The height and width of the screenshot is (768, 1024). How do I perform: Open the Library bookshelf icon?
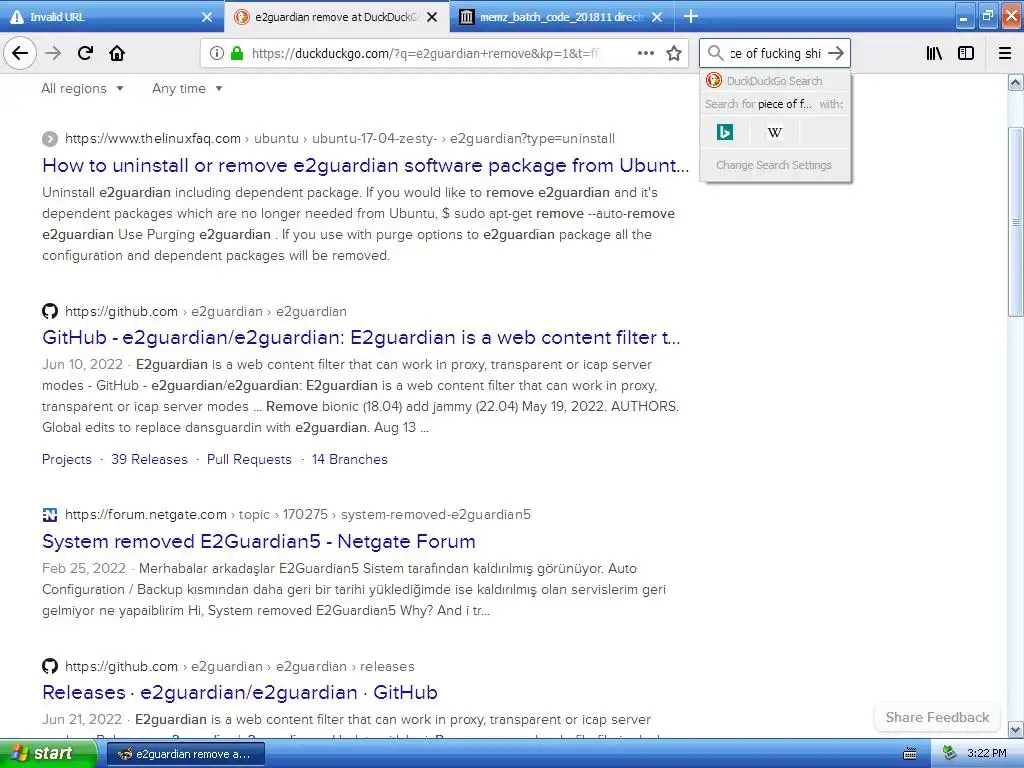935,53
